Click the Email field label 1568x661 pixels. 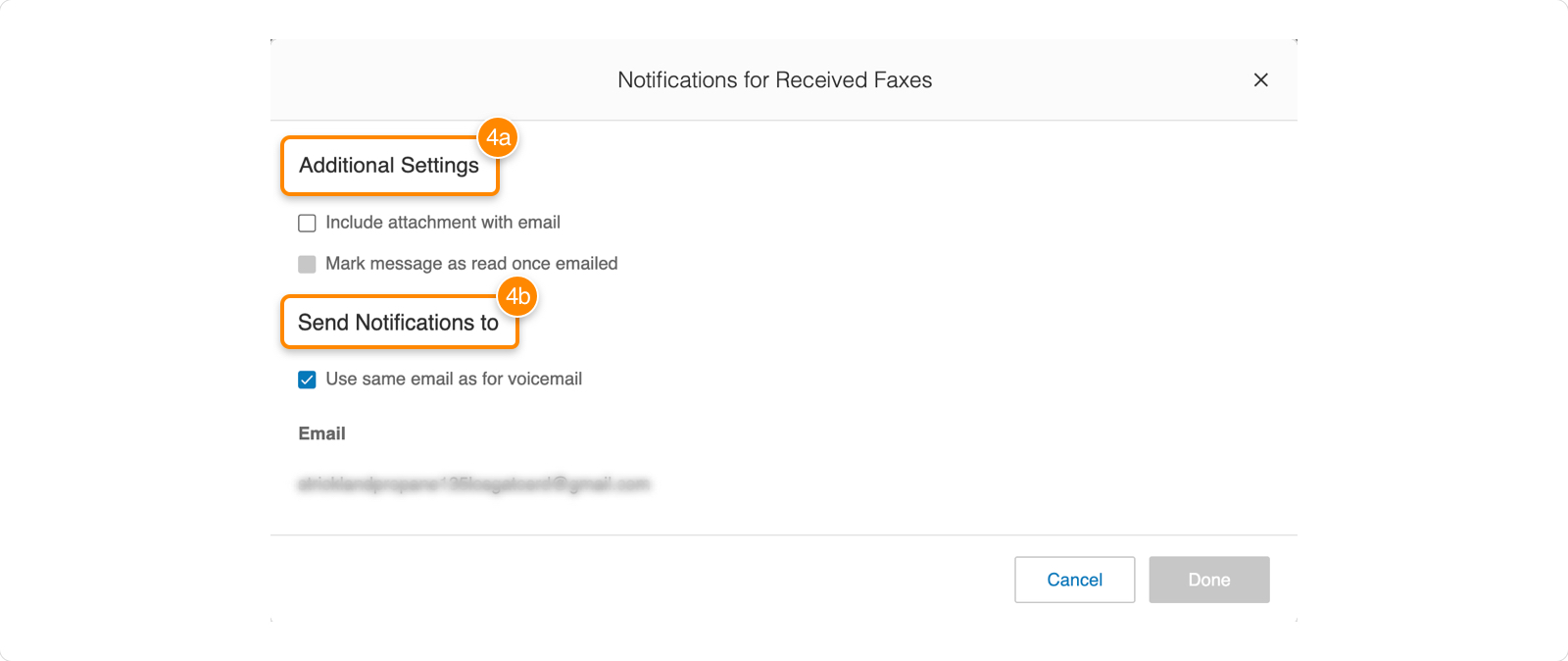(x=321, y=432)
